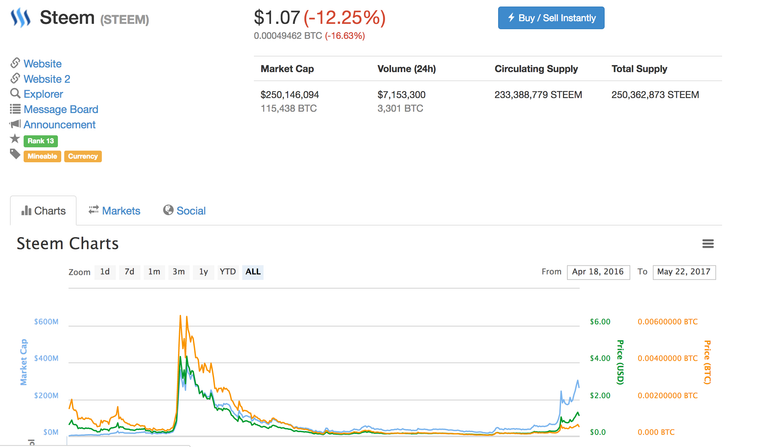The width and height of the screenshot is (768, 447).
Task: Click the Volume (24h) column header
Action: click(407, 69)
